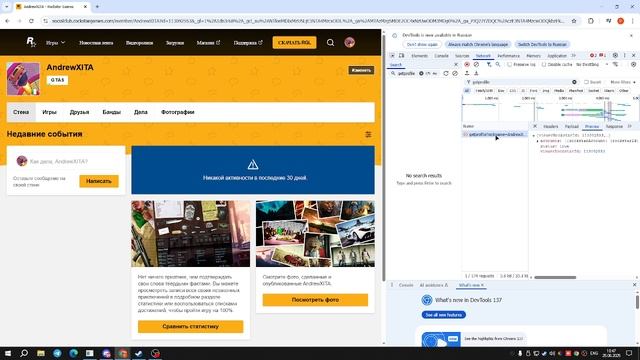Open the drawer kebab menu beside Console
The height and width of the screenshot is (360, 640).
(x=392, y=285)
